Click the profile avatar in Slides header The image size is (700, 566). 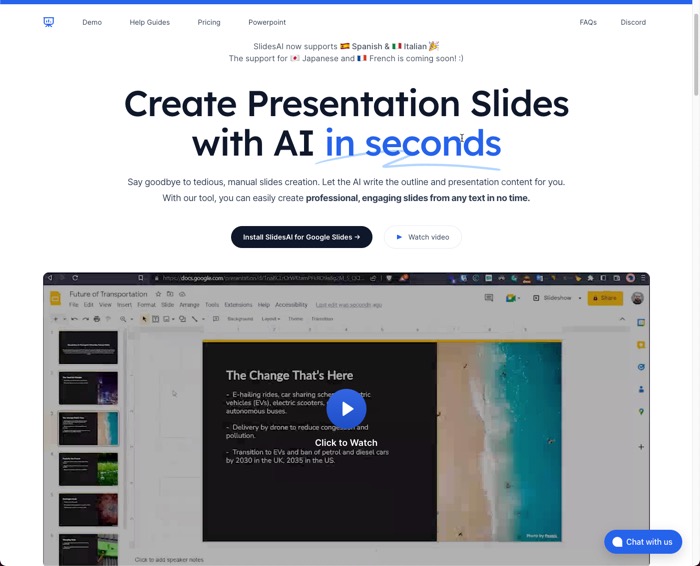pyautogui.click(x=638, y=298)
